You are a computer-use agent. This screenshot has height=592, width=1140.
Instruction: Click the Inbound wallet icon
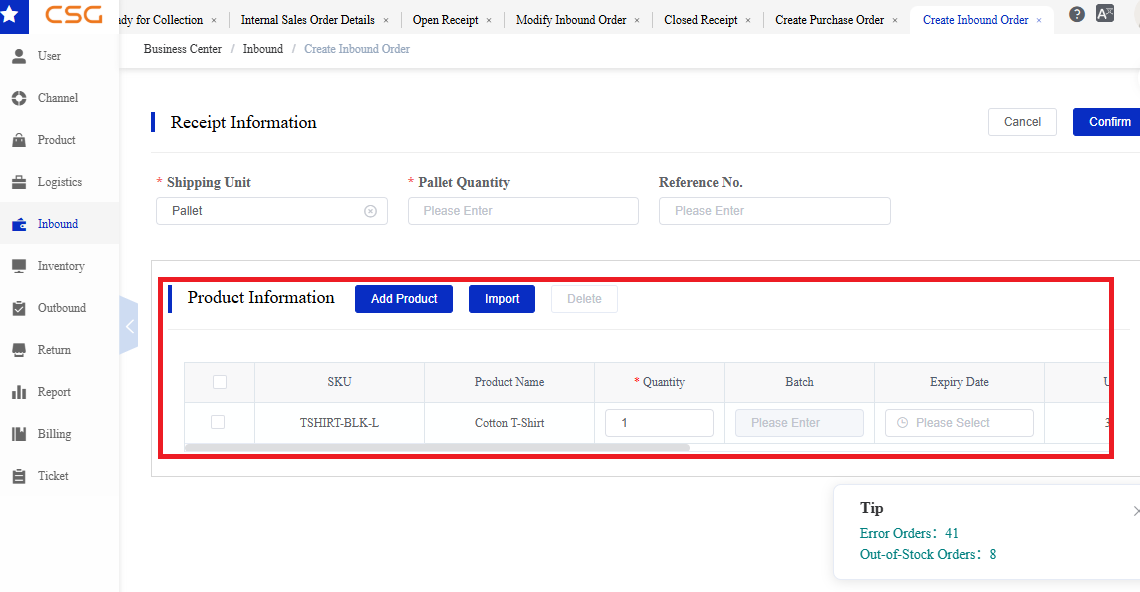coord(19,225)
